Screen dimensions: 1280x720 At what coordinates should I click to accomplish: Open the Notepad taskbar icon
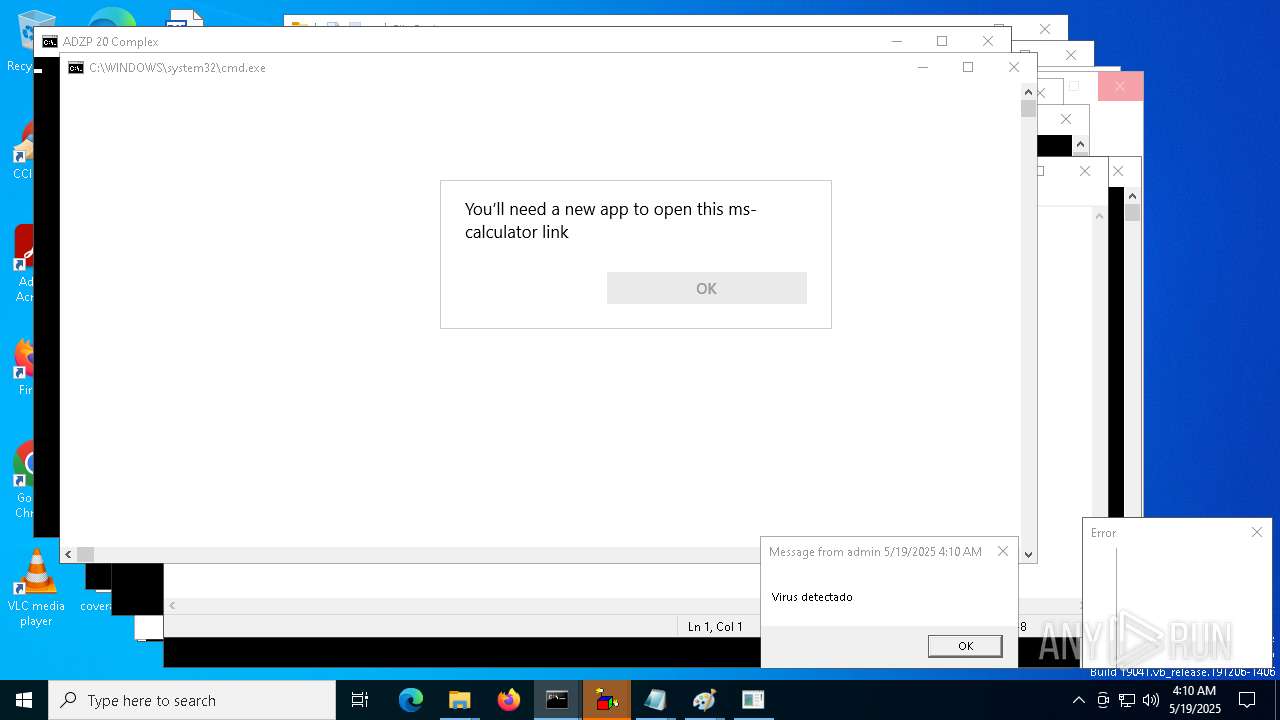pyautogui.click(x=655, y=700)
